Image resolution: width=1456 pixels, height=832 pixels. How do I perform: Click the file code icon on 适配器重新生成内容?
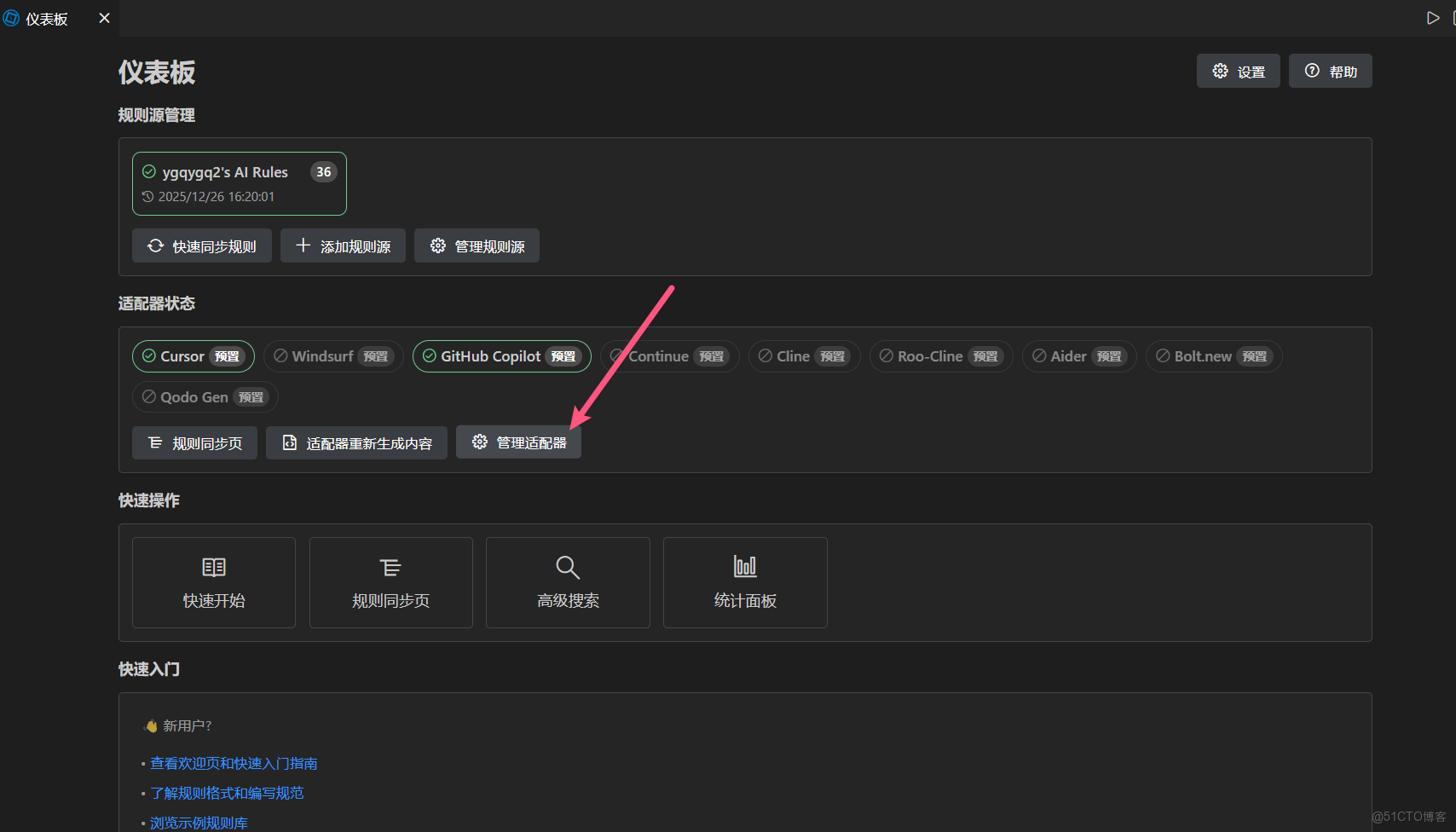click(290, 442)
